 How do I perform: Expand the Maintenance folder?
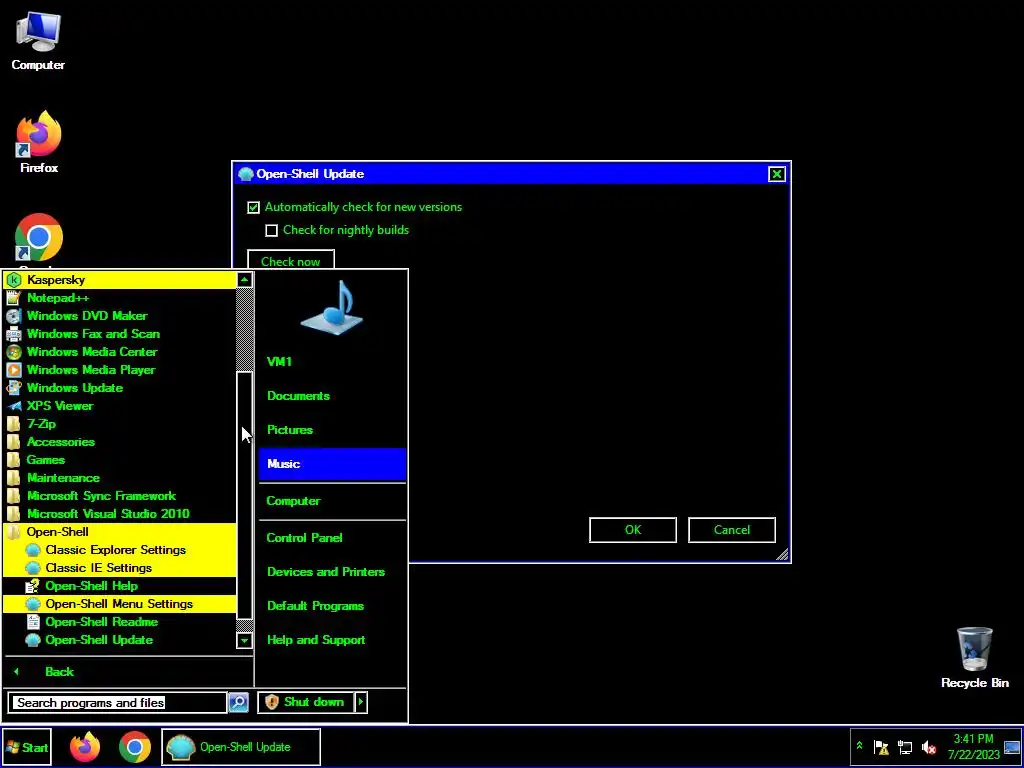tap(120, 478)
